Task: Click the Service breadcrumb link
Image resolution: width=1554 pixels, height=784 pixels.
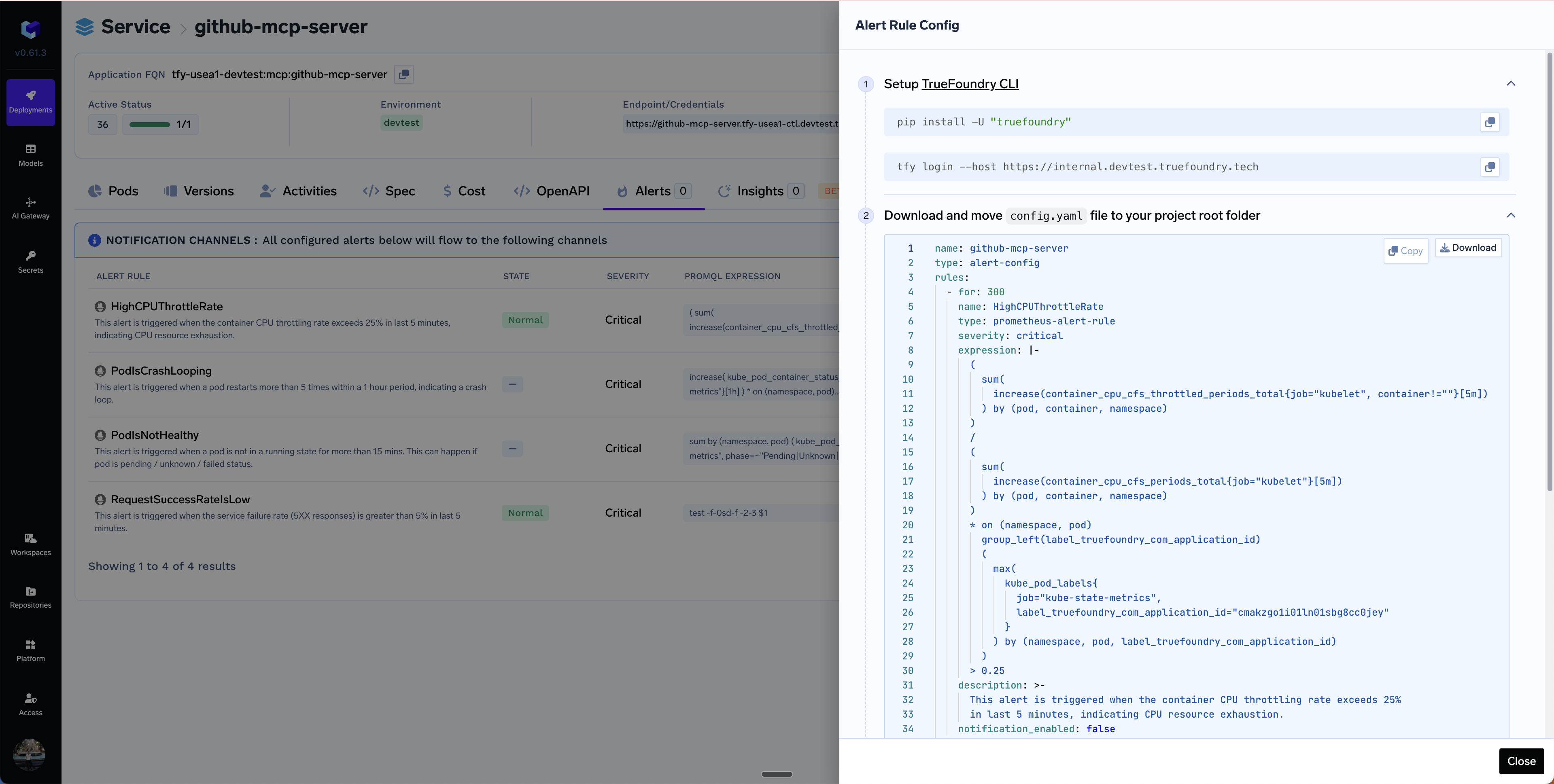Action: pos(136,27)
